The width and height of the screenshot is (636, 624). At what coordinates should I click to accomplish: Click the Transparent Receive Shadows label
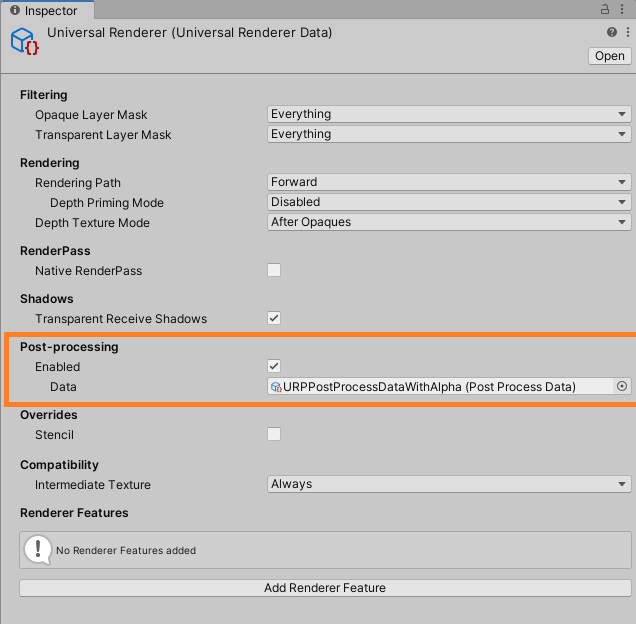tap(121, 319)
